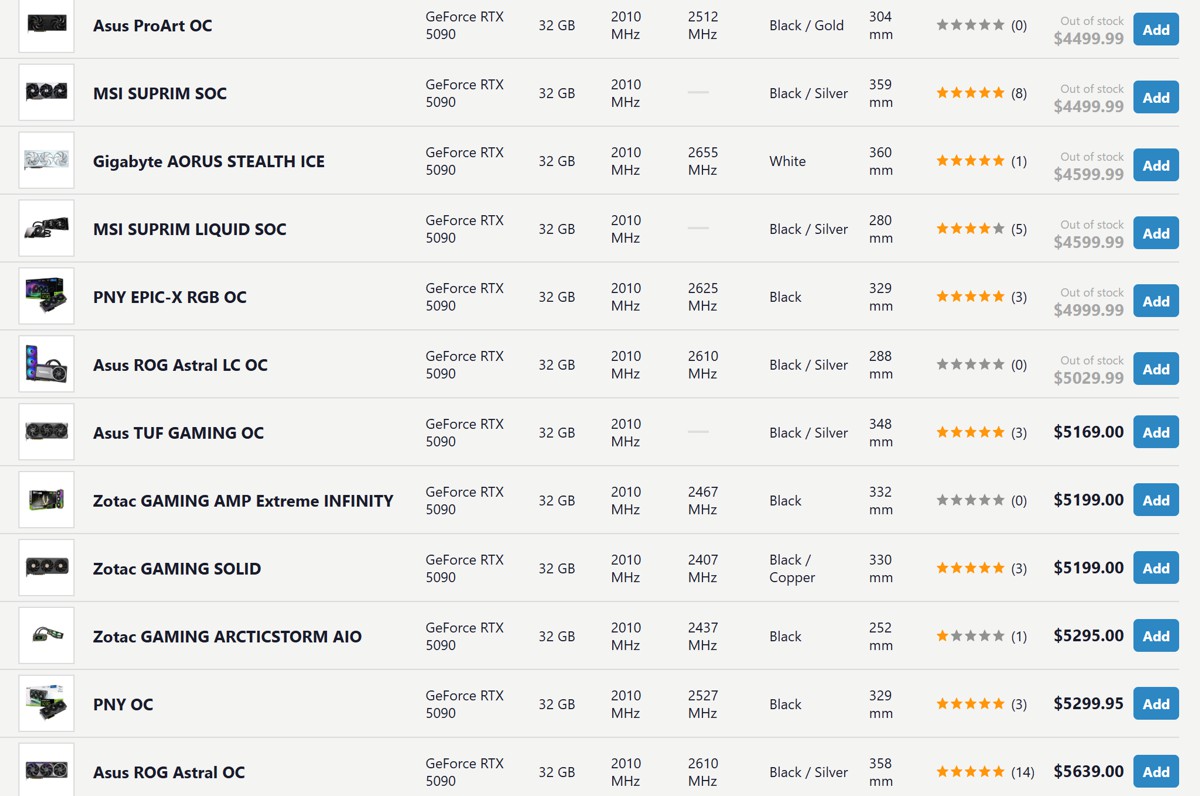Add the Zotac GAMING SOLID card
The image size is (1200, 796).
pyautogui.click(x=1156, y=568)
